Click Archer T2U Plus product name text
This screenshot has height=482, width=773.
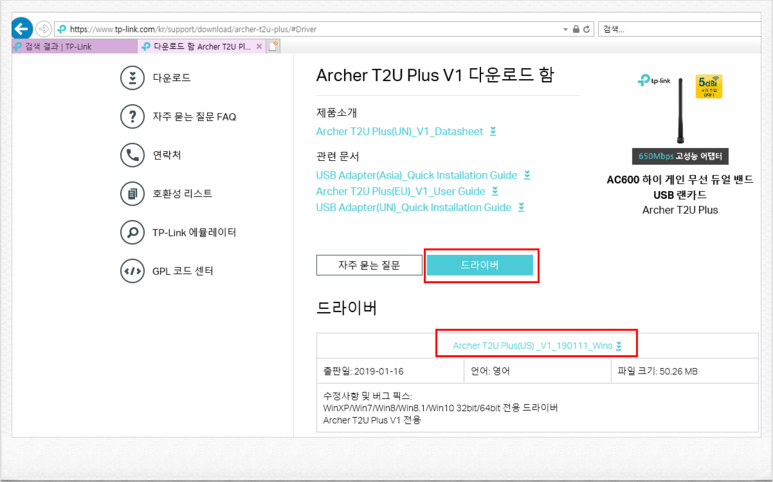(680, 210)
